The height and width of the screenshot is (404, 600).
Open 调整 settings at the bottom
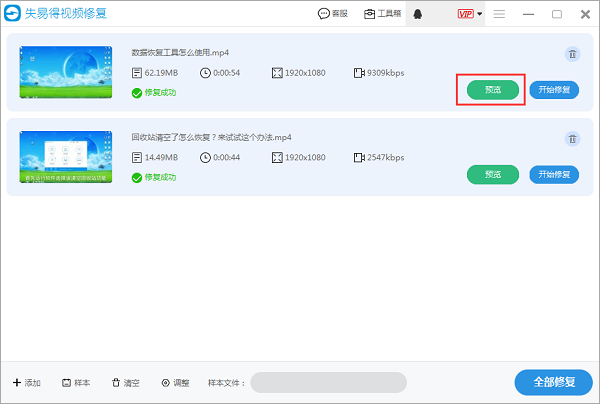(x=175, y=383)
